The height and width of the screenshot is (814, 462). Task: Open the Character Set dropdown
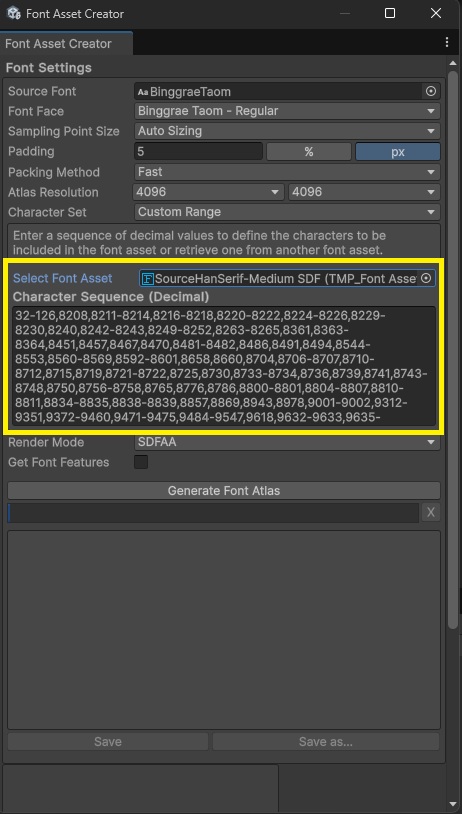(x=287, y=212)
